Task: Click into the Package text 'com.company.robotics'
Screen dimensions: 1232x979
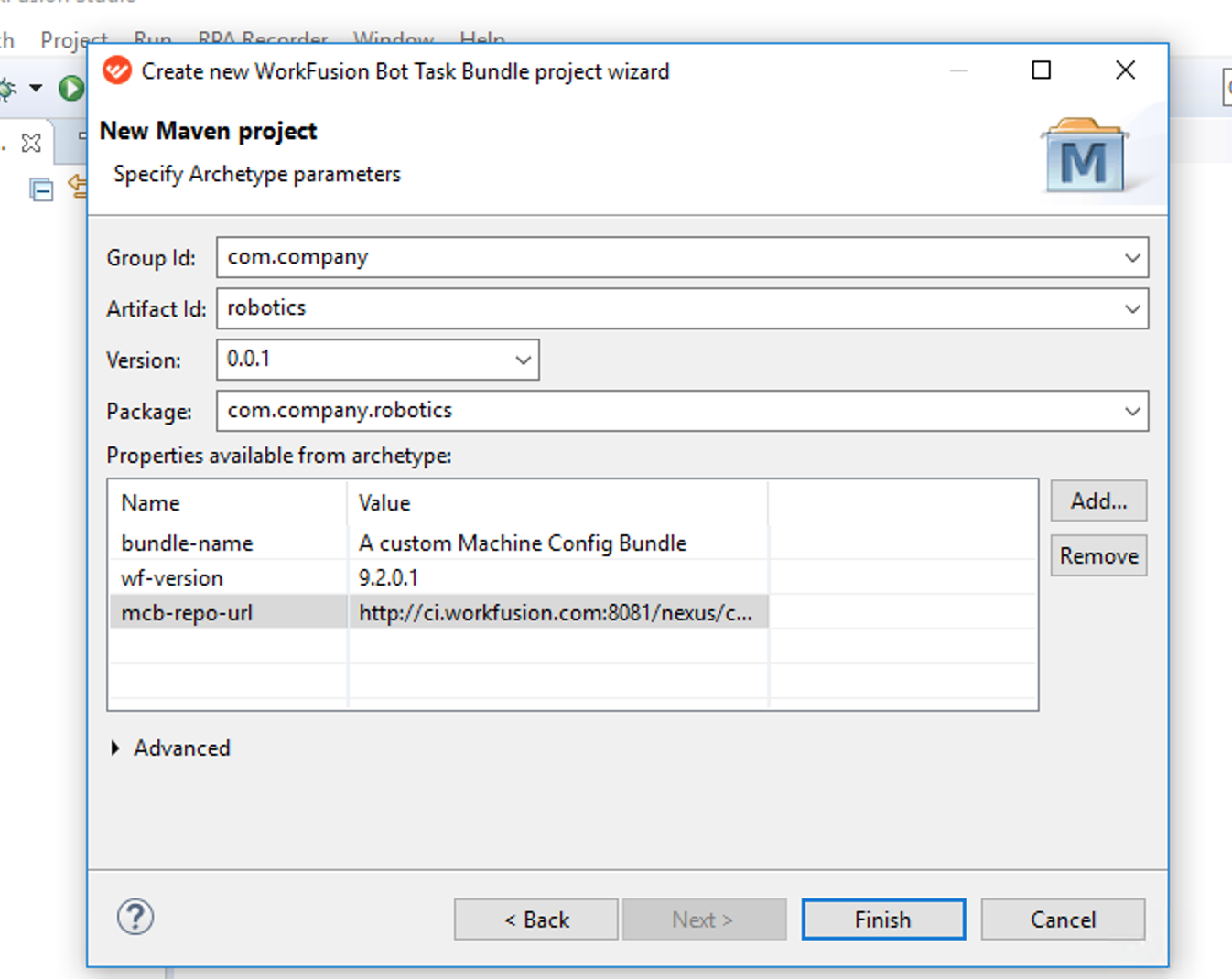Action: point(340,411)
